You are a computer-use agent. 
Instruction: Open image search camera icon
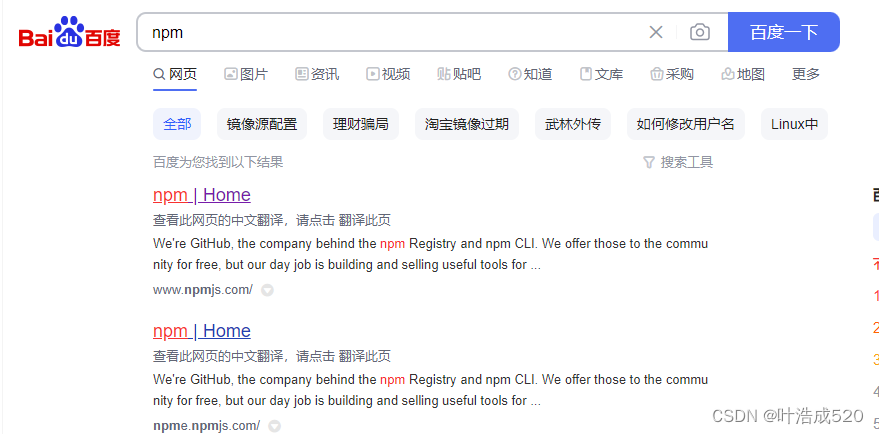tap(699, 32)
